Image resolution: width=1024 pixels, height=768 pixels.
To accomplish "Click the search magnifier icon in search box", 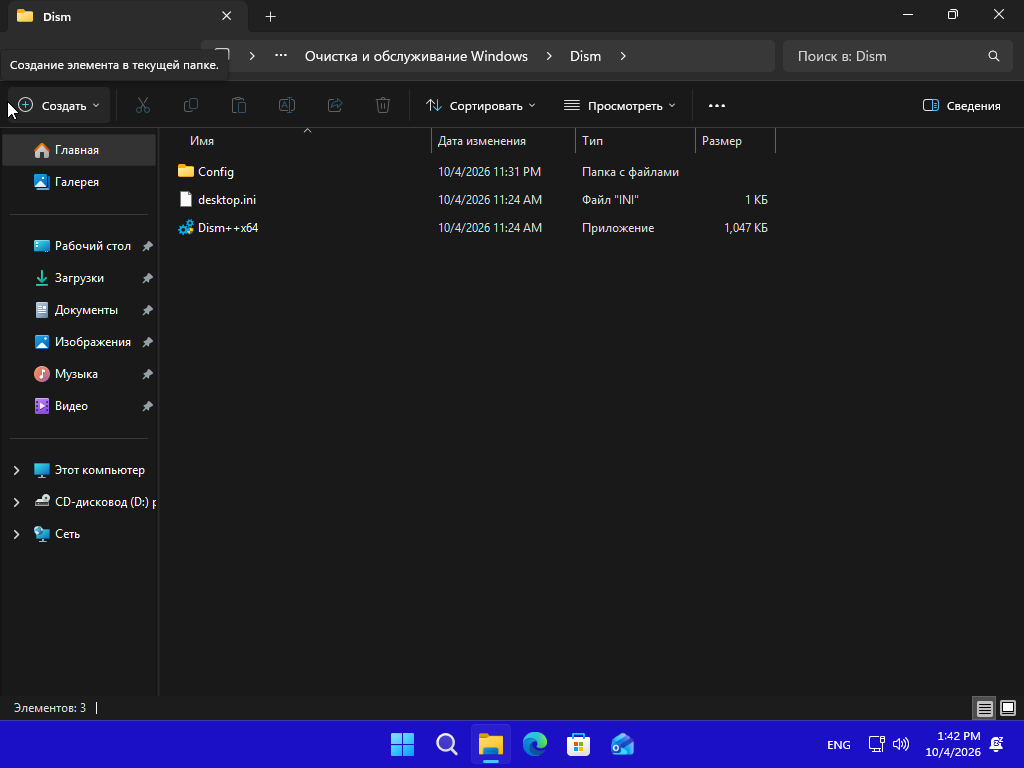I will click(x=993, y=56).
